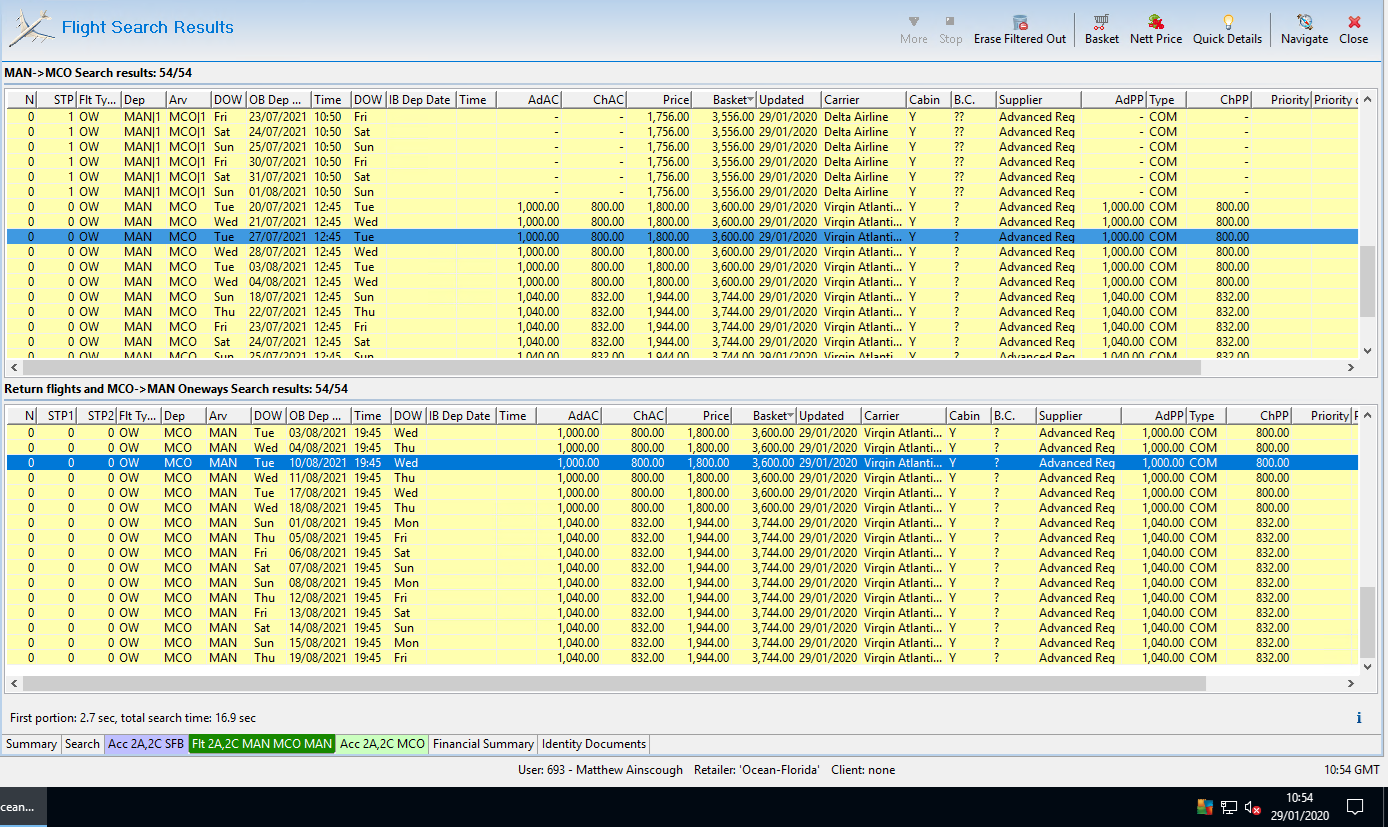
Task: Select the Acc 2A,2C SFB tab
Action: 146,744
